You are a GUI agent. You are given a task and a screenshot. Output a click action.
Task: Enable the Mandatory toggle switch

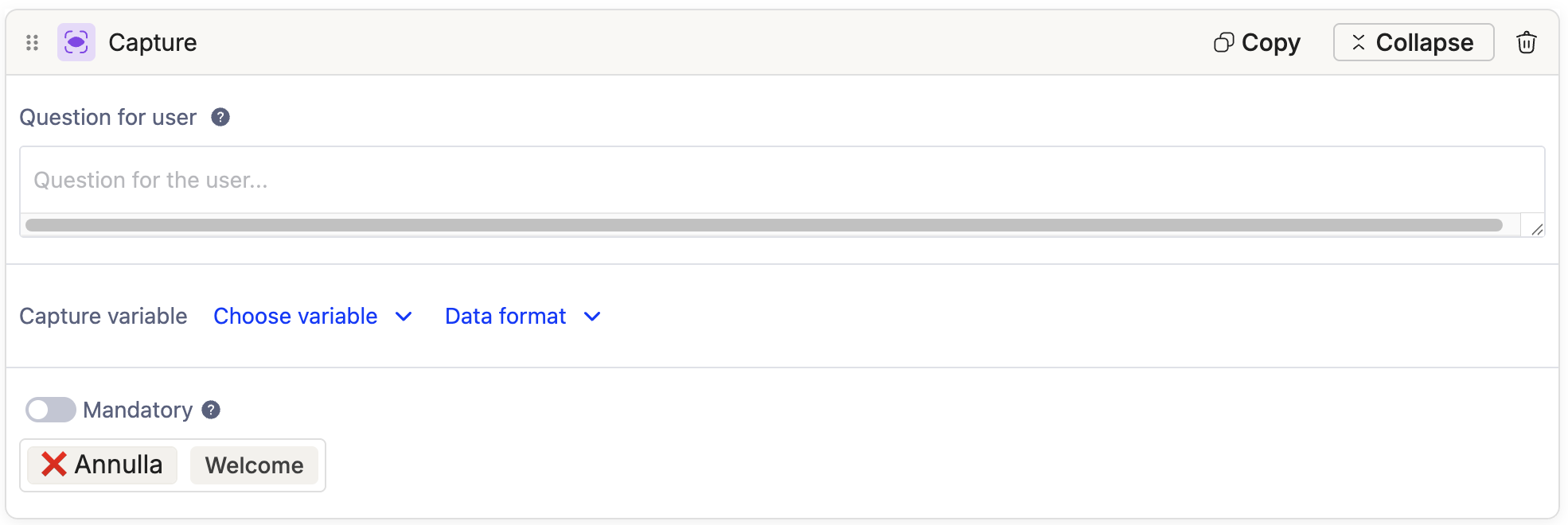pyautogui.click(x=50, y=410)
